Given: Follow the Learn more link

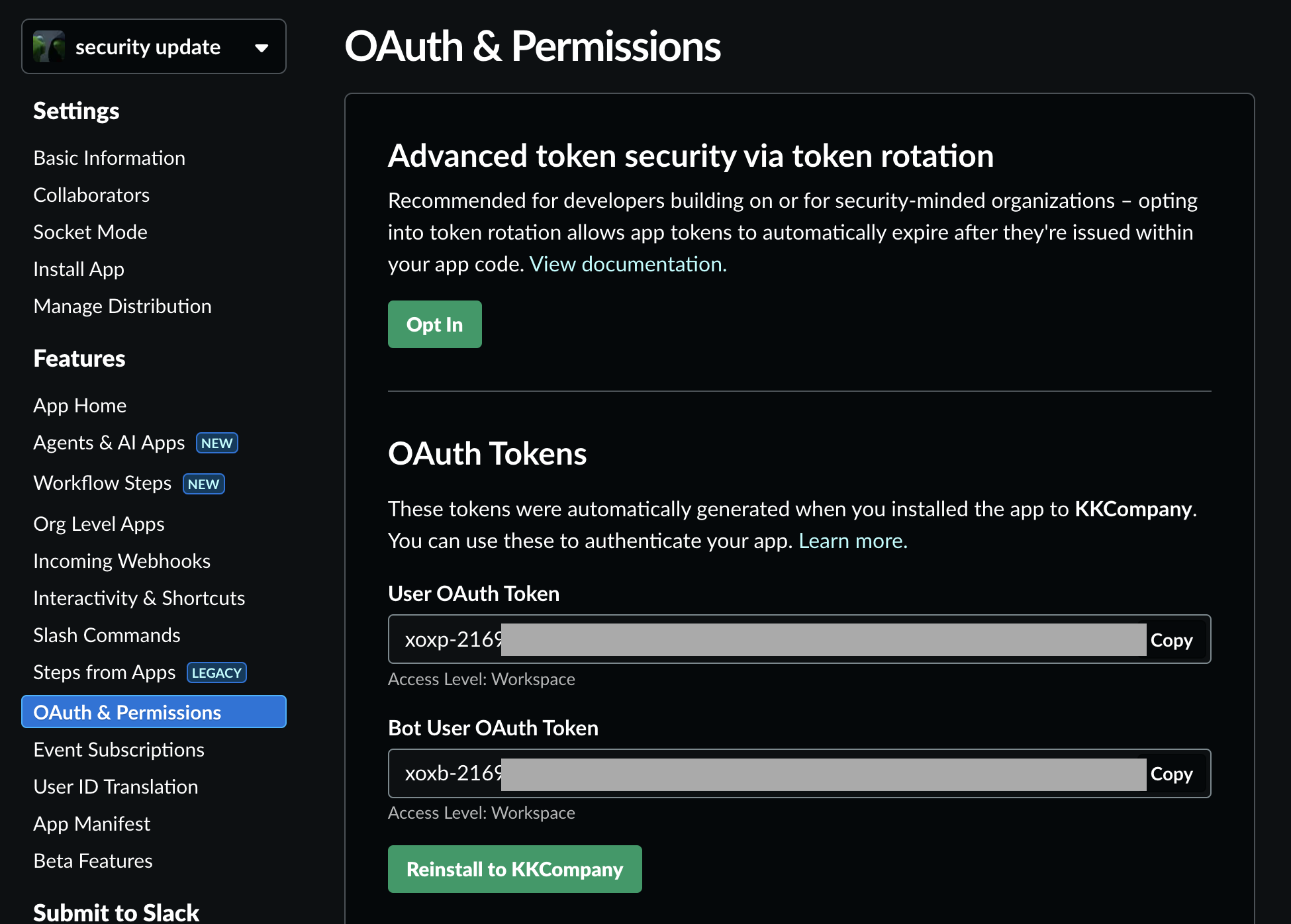Looking at the screenshot, I should point(853,541).
